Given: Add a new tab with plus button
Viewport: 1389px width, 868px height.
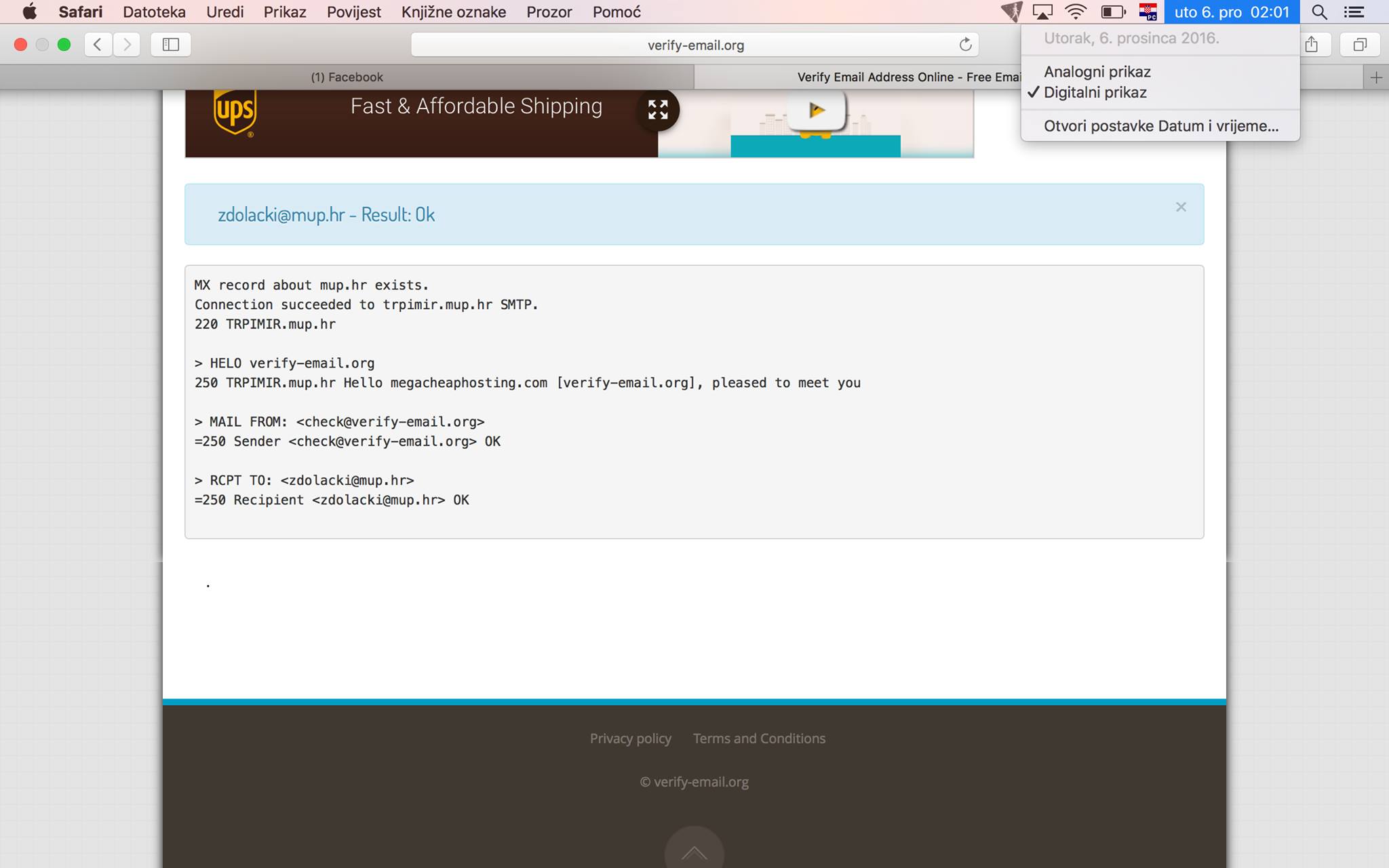Looking at the screenshot, I should [x=1375, y=77].
